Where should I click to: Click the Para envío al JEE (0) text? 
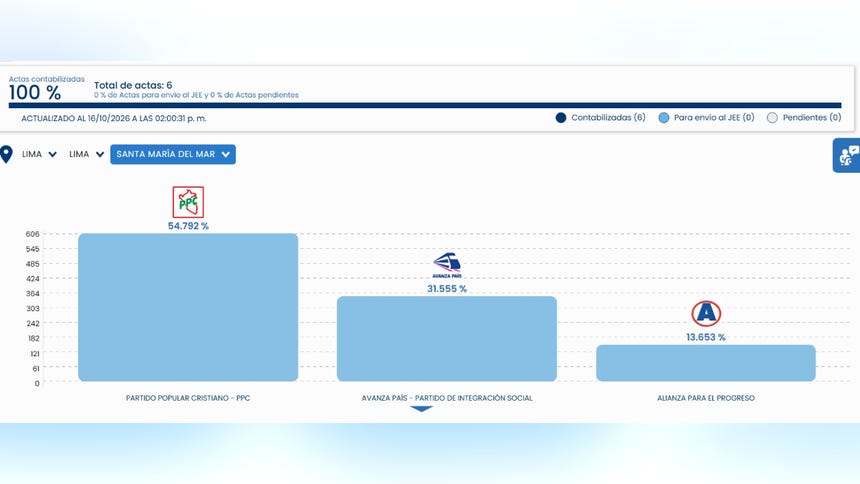tap(714, 117)
